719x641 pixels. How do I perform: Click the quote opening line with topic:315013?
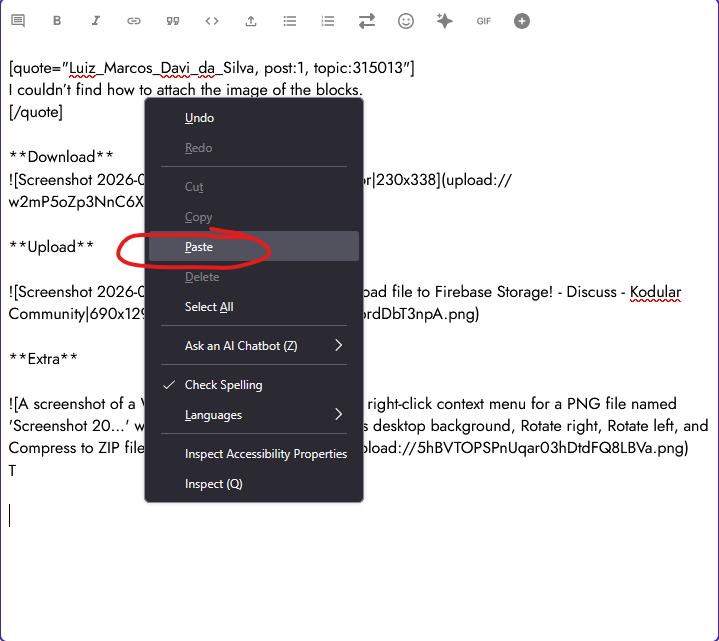(x=211, y=68)
